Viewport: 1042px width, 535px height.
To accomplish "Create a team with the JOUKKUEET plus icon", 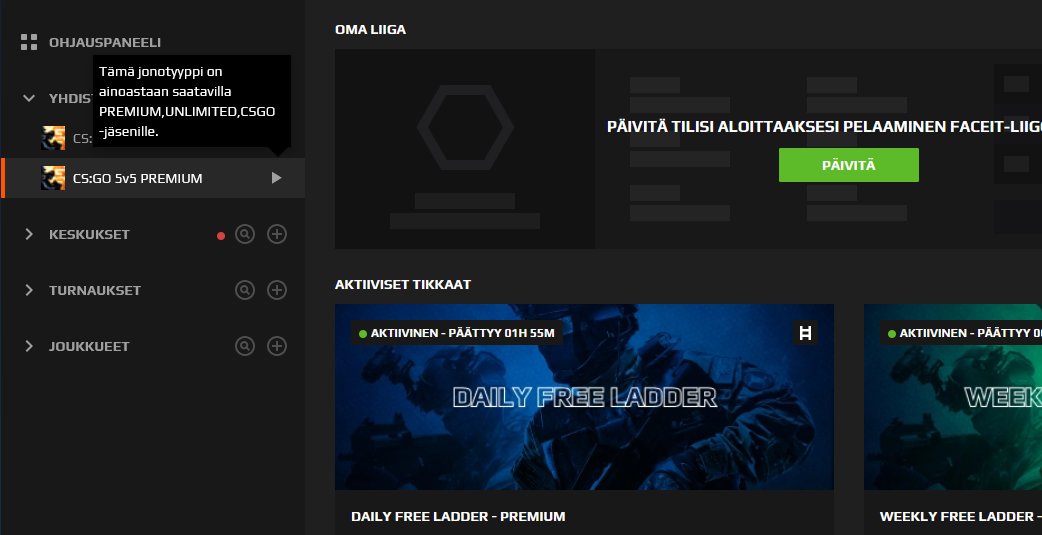I will pyautogui.click(x=277, y=346).
